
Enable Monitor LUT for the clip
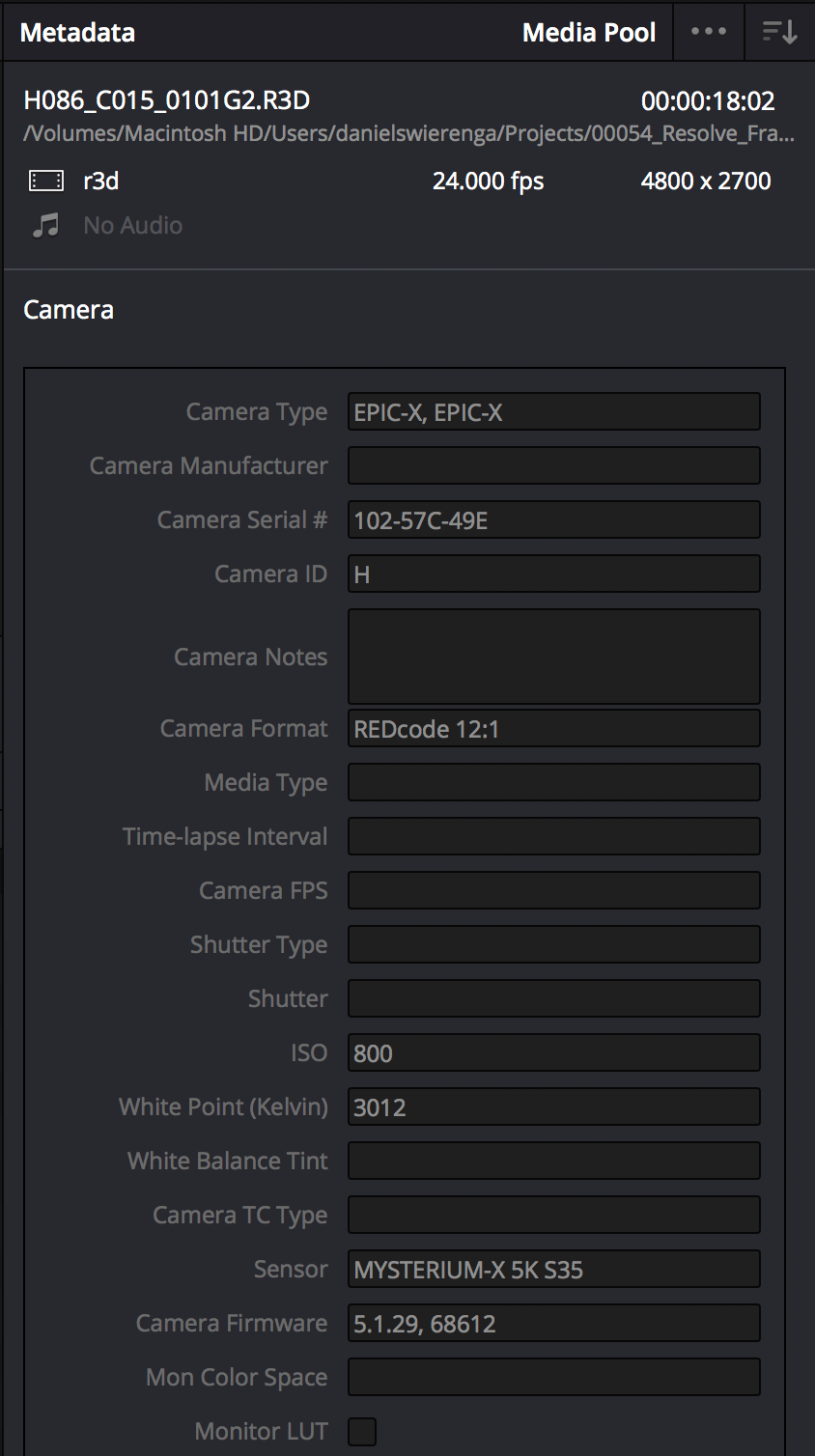coord(361,1431)
